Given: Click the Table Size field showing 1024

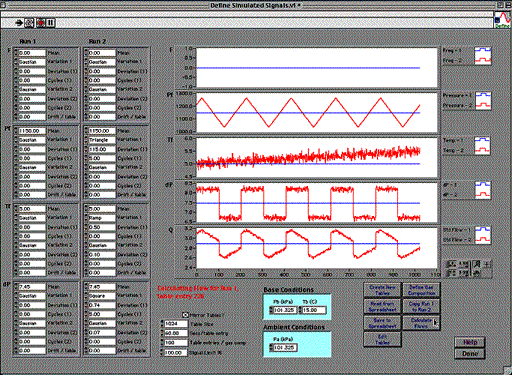Looking at the screenshot, I should point(176,324).
